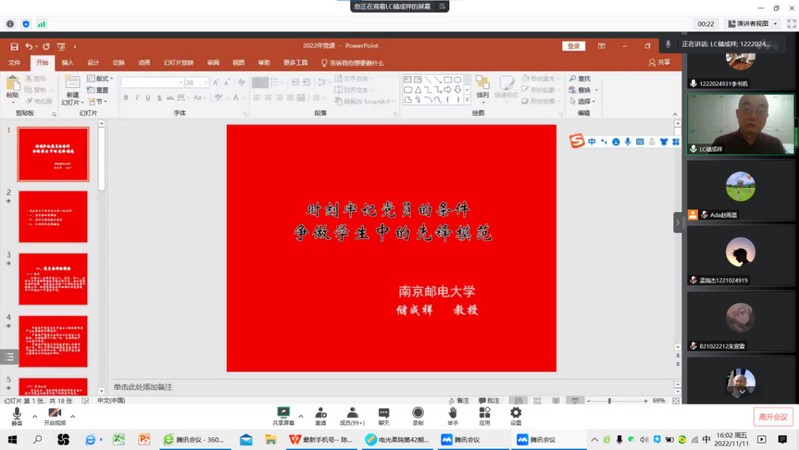
Task: Switch to the 插入 ribbon tab
Action: [x=67, y=63]
